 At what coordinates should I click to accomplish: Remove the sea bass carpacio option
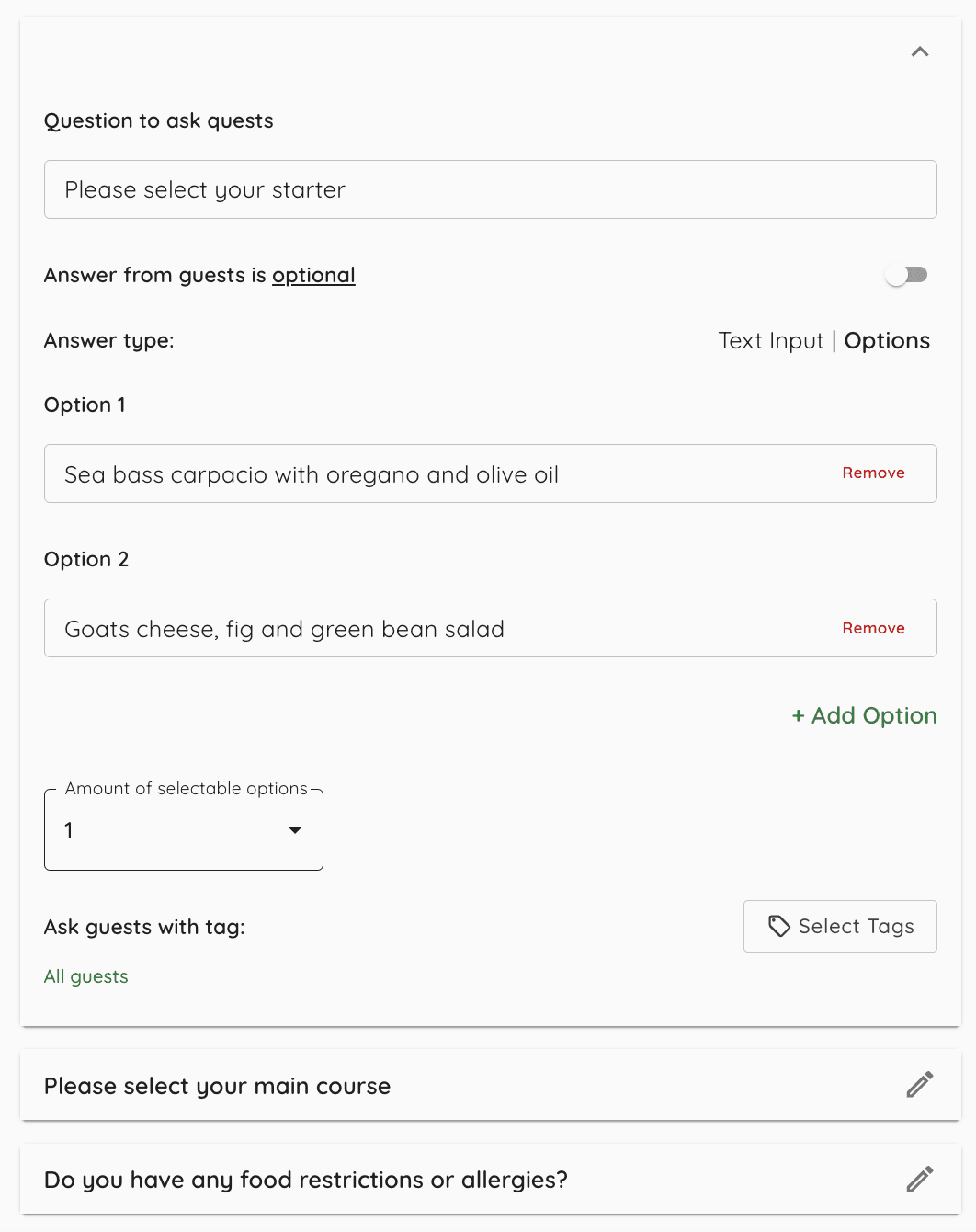[873, 473]
